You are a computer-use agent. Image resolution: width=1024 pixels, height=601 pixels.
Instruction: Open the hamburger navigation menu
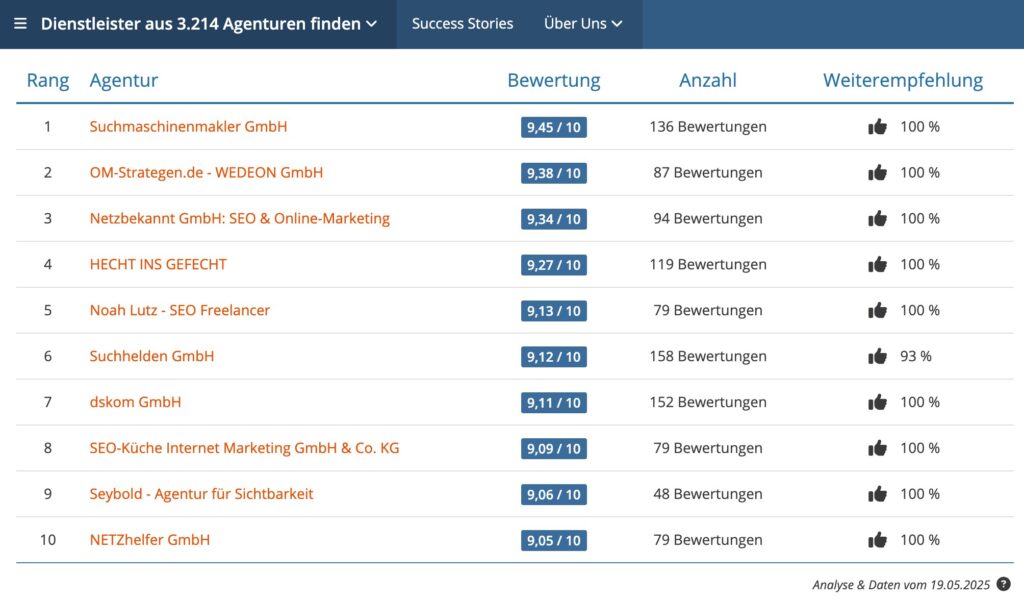(20, 24)
